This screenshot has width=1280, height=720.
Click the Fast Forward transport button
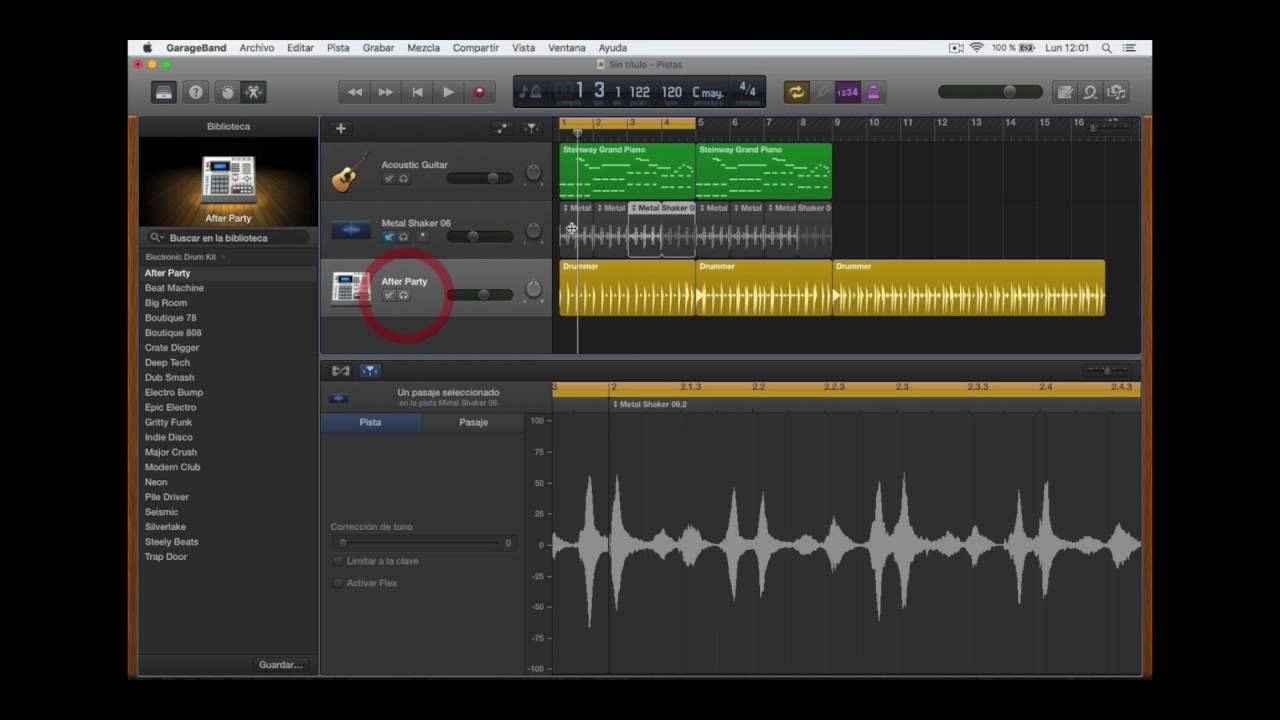pos(386,92)
